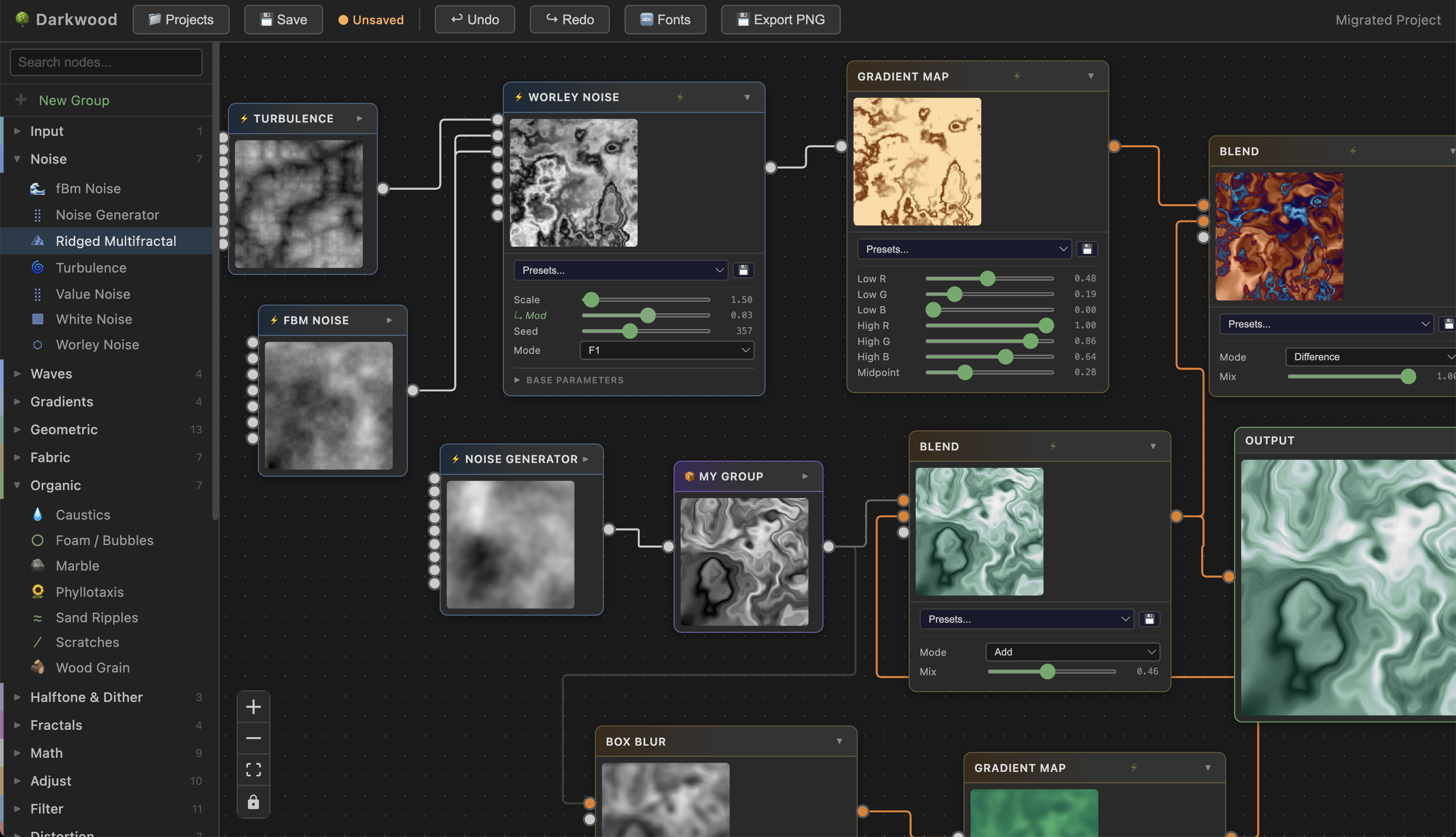The image size is (1456, 837).
Task: Click save-preset disk icon in Gradient Map
Action: (1087, 249)
